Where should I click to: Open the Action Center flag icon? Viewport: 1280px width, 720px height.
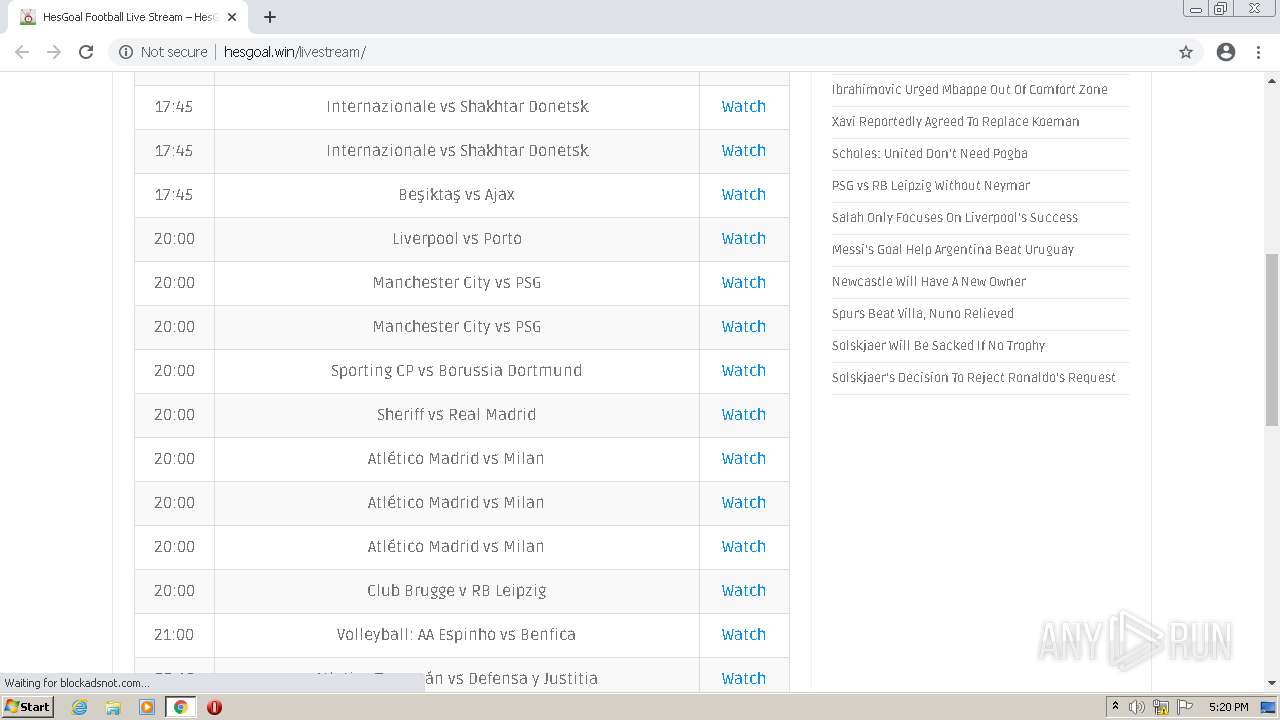1185,707
